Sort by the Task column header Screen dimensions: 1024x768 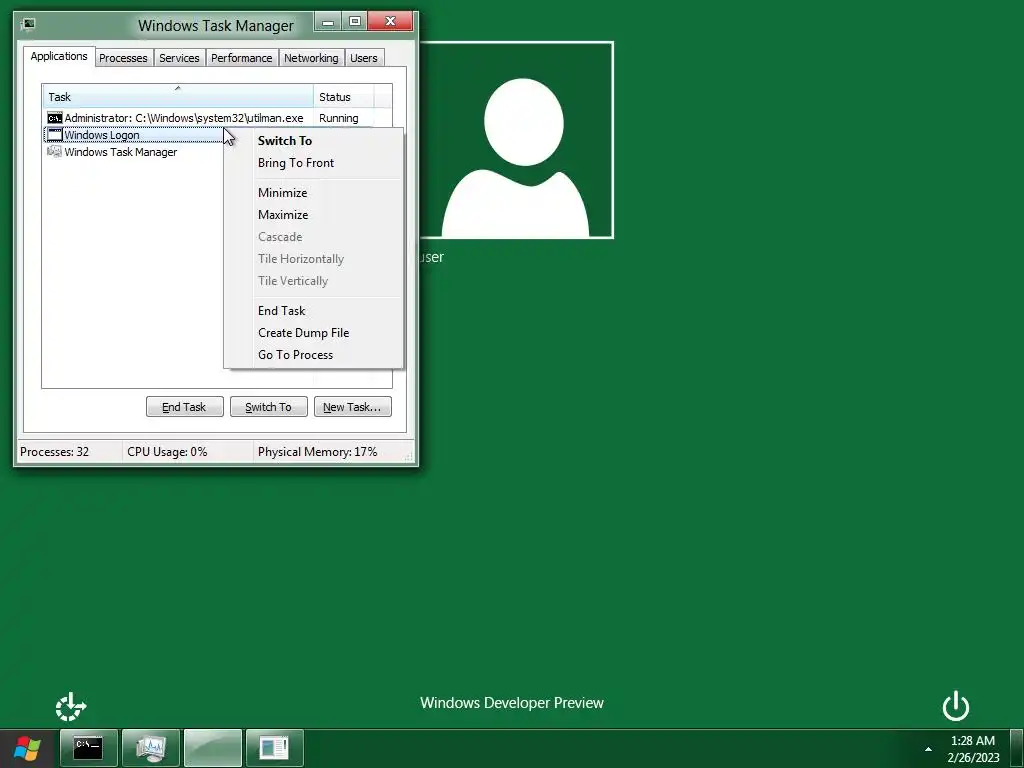click(x=178, y=97)
